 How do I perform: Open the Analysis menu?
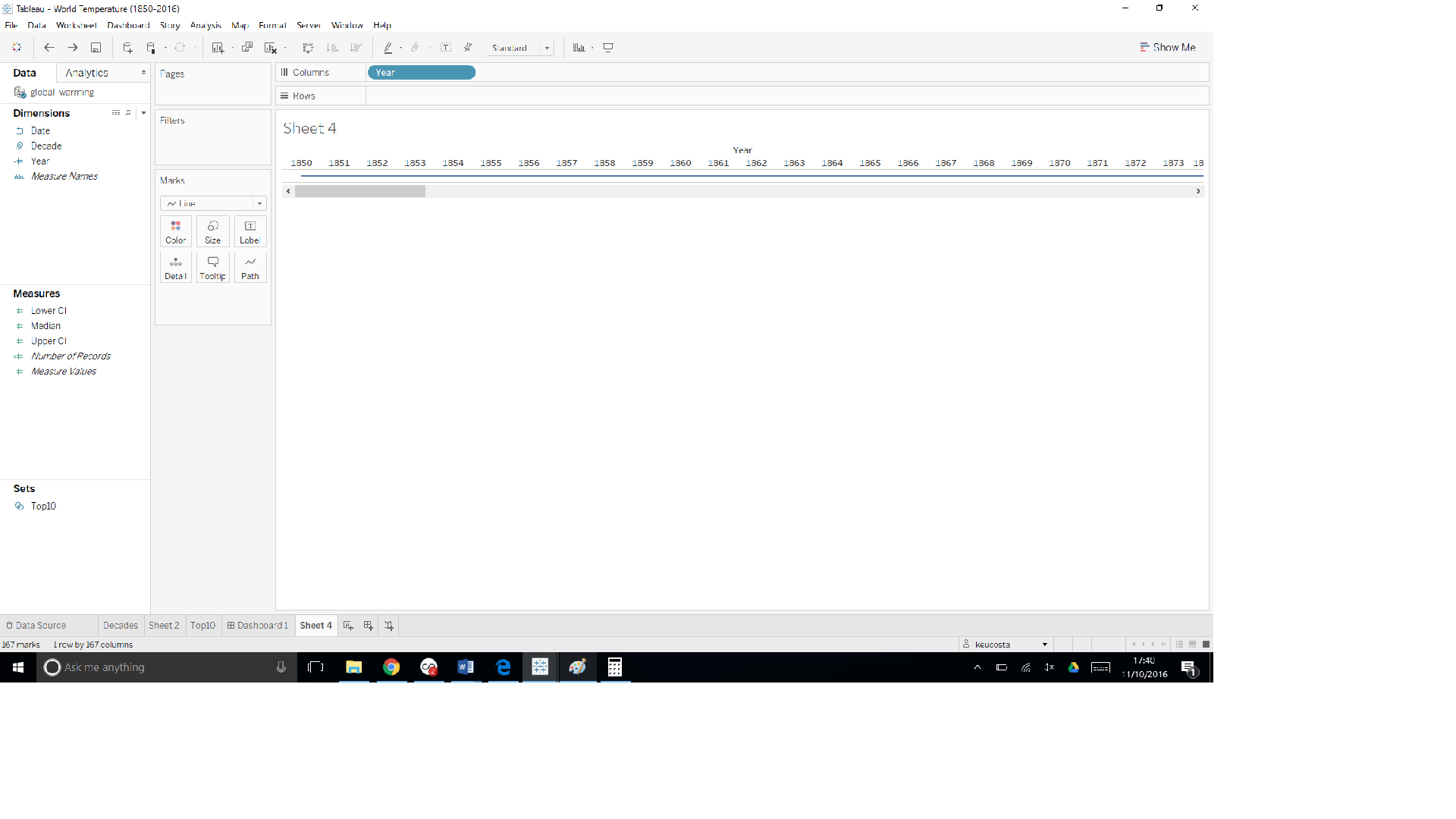[x=206, y=26]
